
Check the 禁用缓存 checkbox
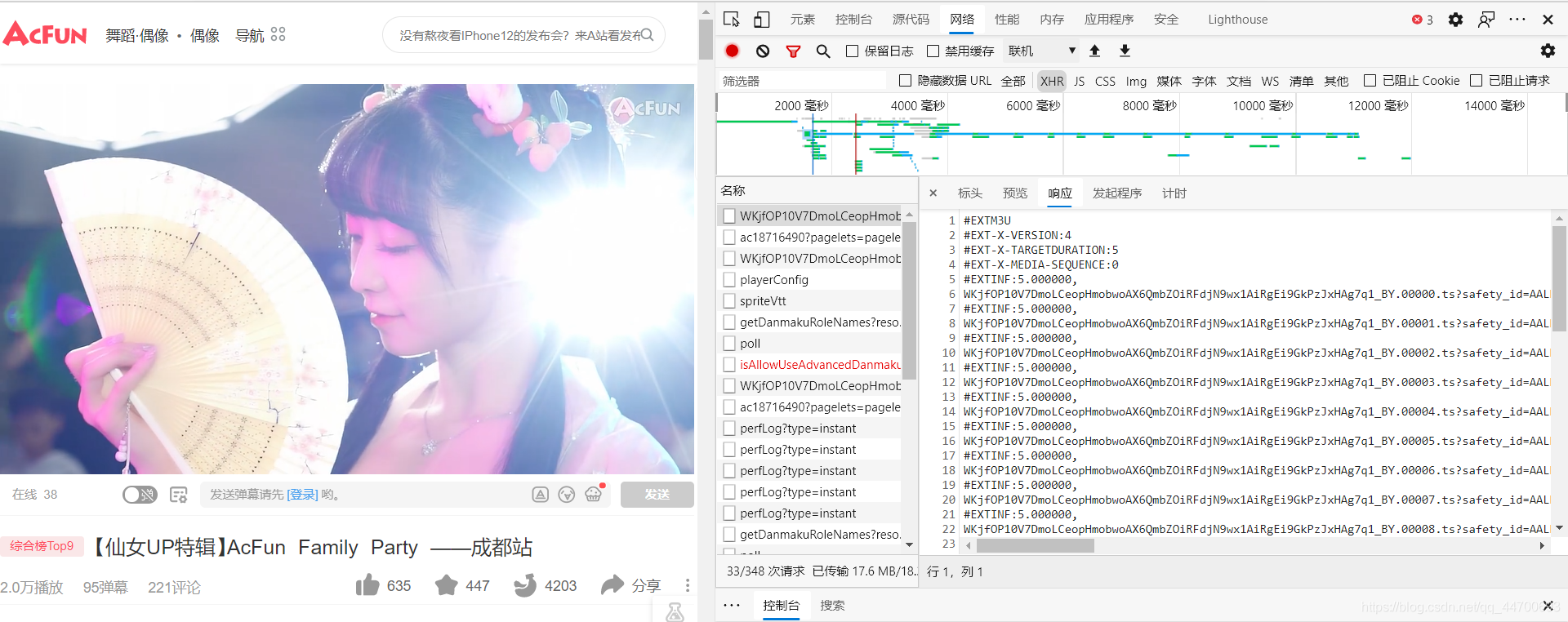tap(933, 51)
